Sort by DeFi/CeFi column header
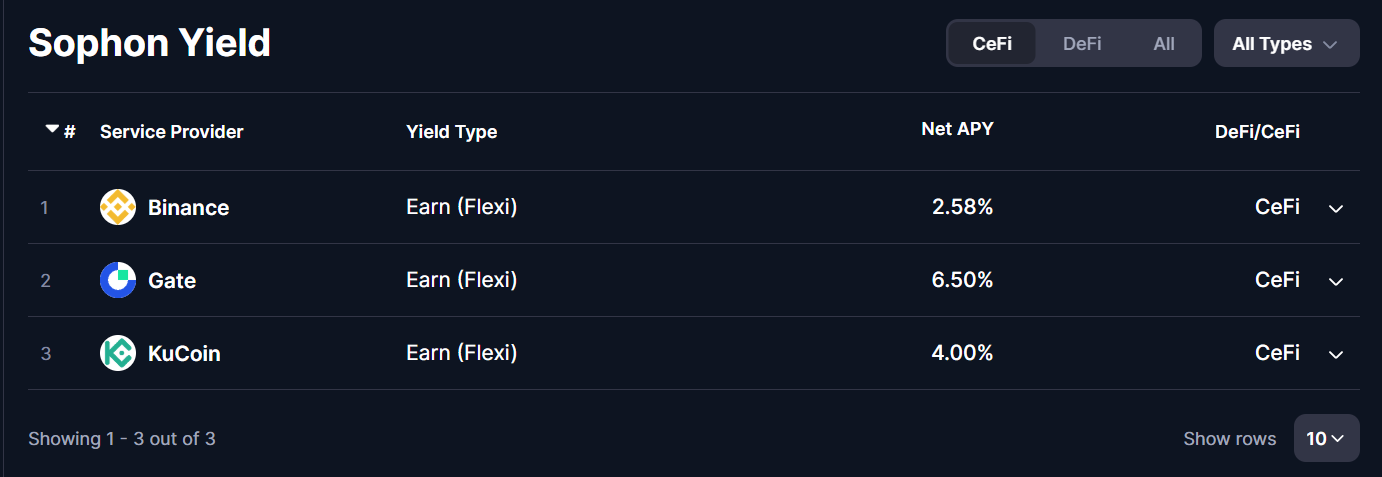The image size is (1382, 477). [1257, 131]
